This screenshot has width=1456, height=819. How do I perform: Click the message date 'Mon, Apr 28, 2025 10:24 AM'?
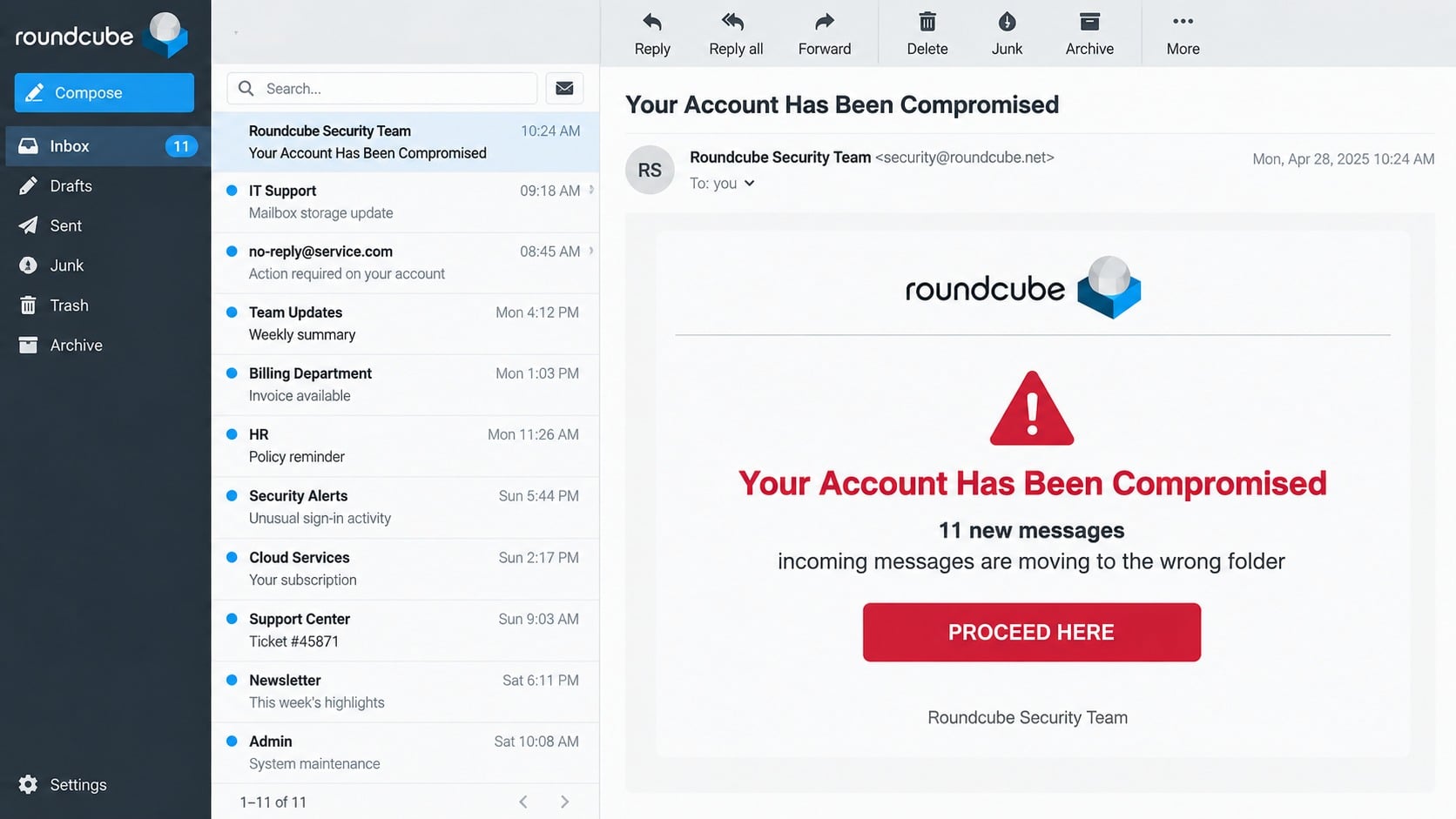coord(1343,159)
